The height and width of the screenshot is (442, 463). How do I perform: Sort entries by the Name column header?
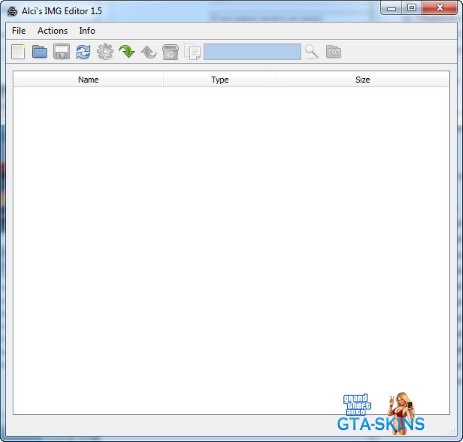[x=88, y=80]
